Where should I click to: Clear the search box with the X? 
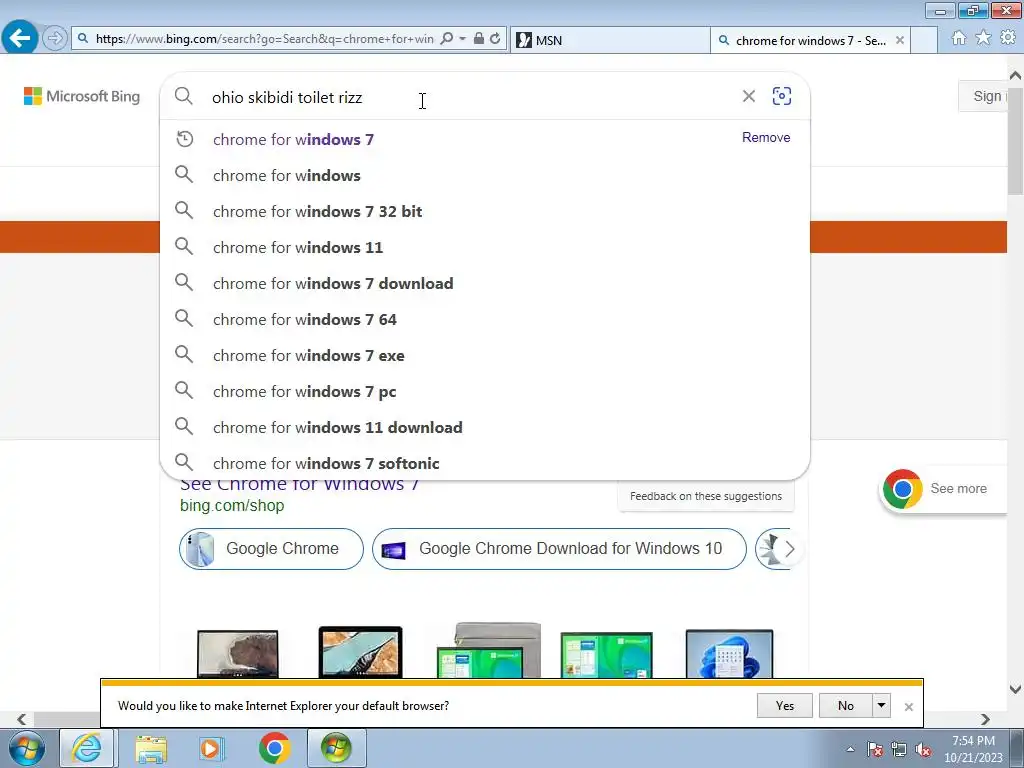coord(748,97)
